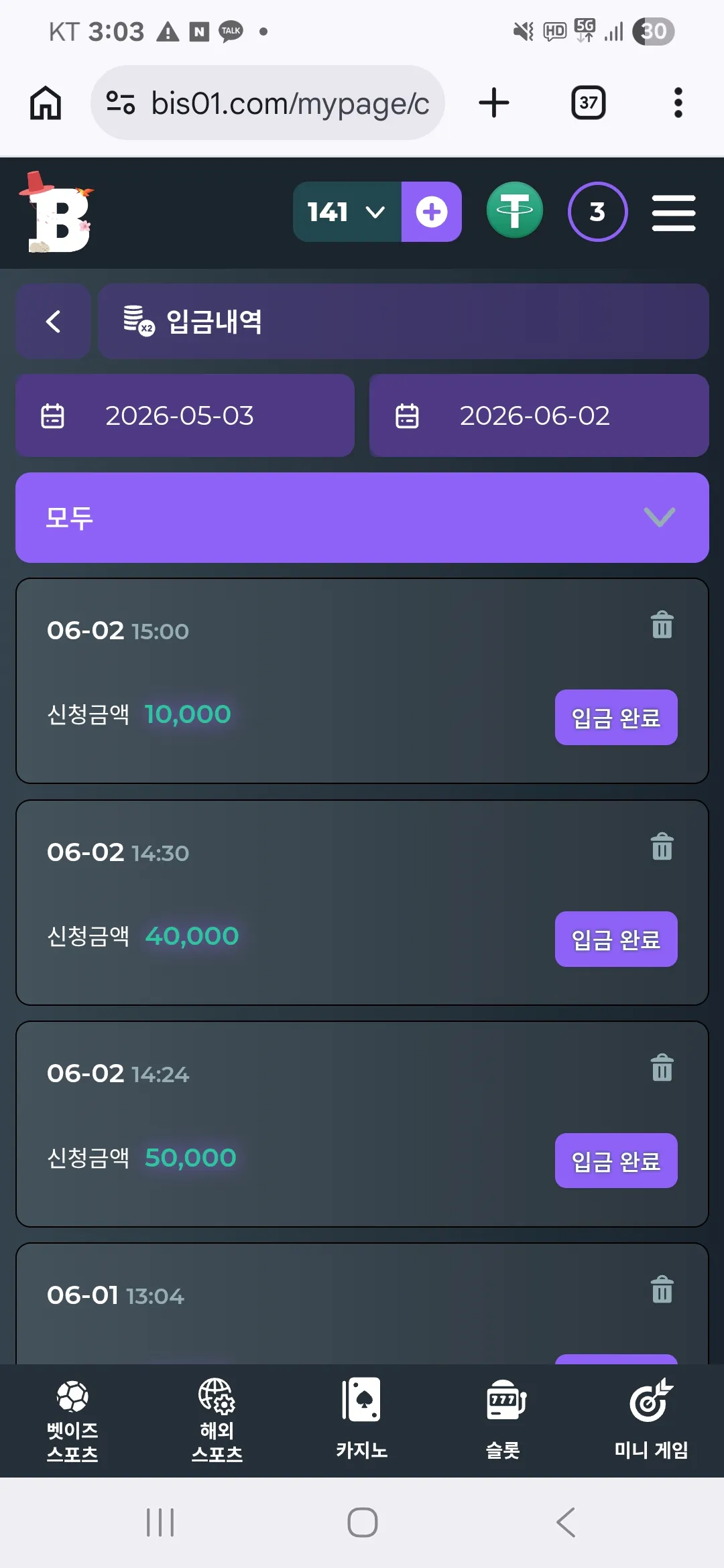
Task: Delete the 06-02 15:00 deposit record
Action: pyautogui.click(x=662, y=625)
